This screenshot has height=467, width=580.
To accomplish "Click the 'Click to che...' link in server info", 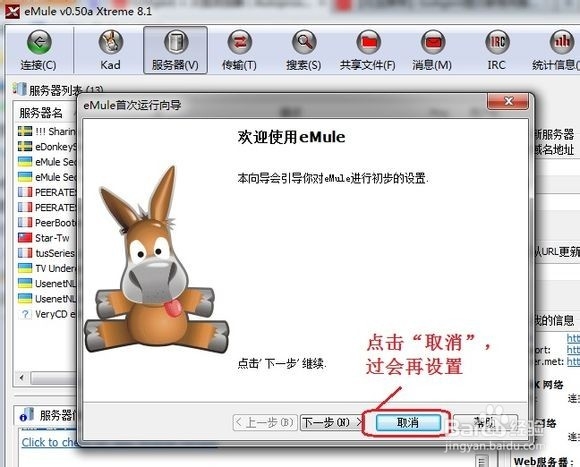I will (49, 442).
